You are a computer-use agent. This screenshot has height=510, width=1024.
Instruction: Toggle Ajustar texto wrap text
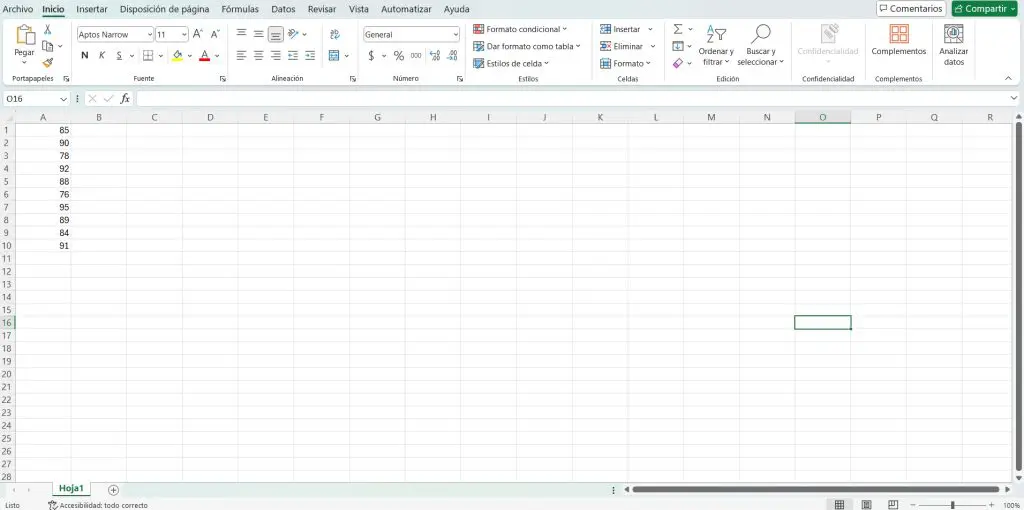click(x=335, y=34)
